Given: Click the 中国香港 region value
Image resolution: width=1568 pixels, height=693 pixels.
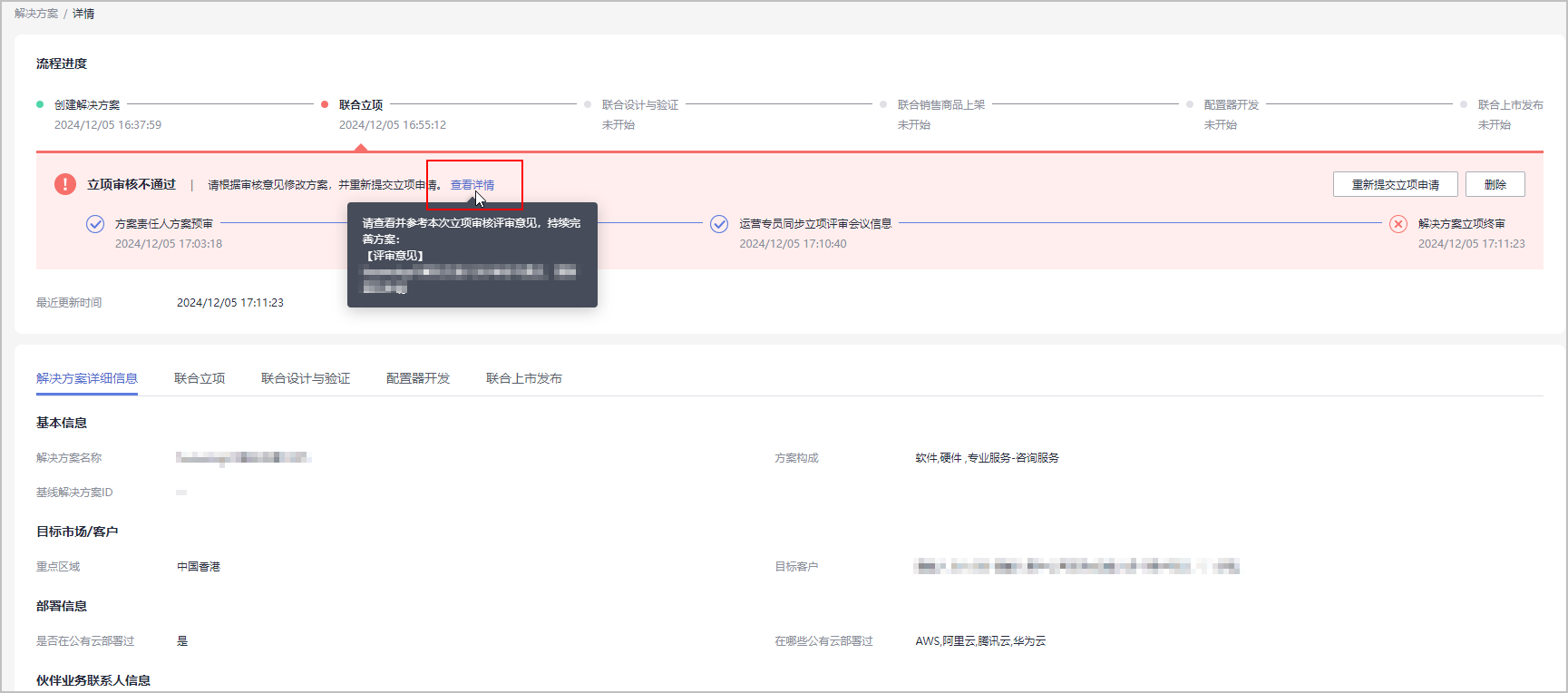Looking at the screenshot, I should tap(199, 567).
